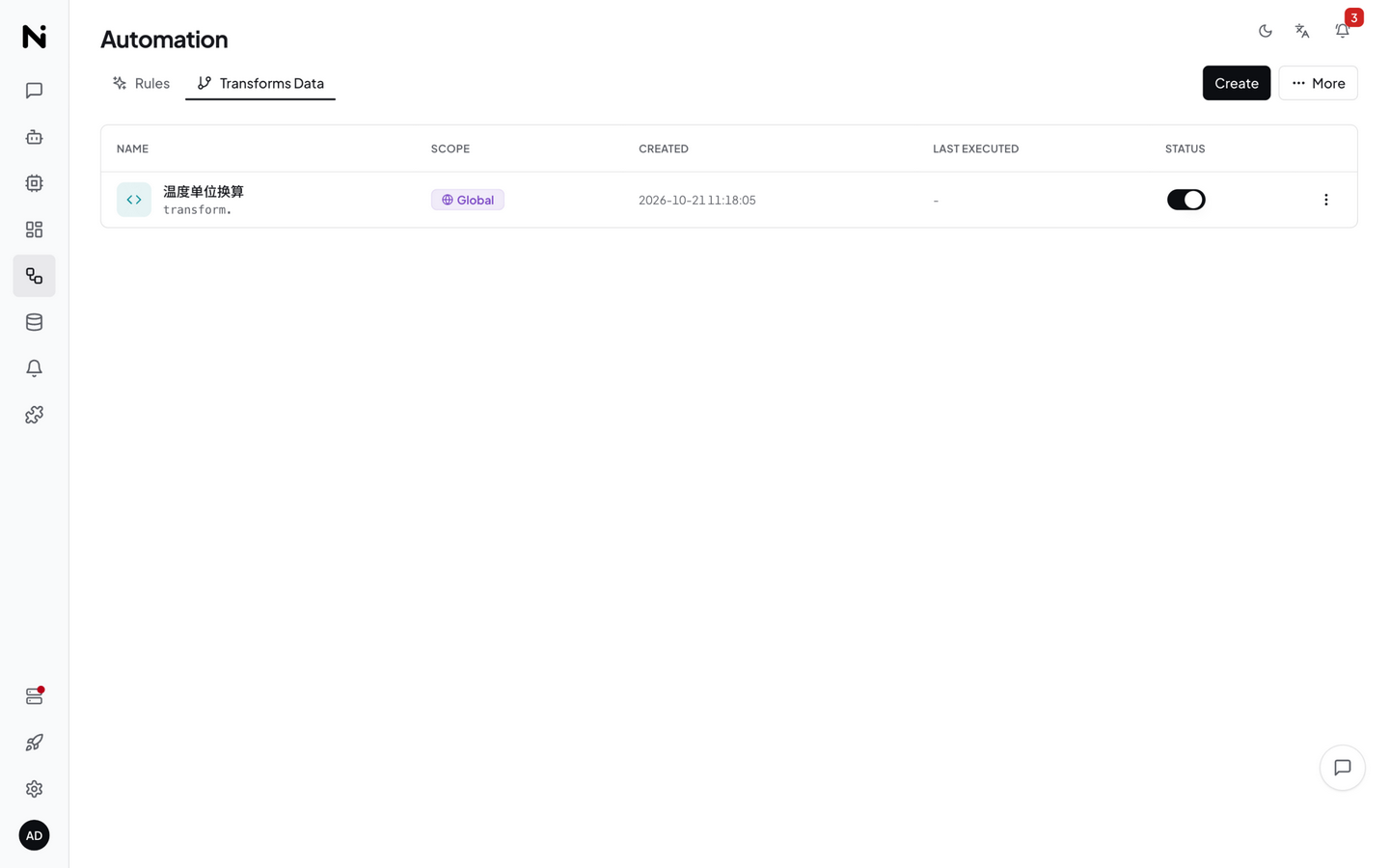Click the SCOPE column header
Screen dimensions: 1389x868
[x=450, y=149]
